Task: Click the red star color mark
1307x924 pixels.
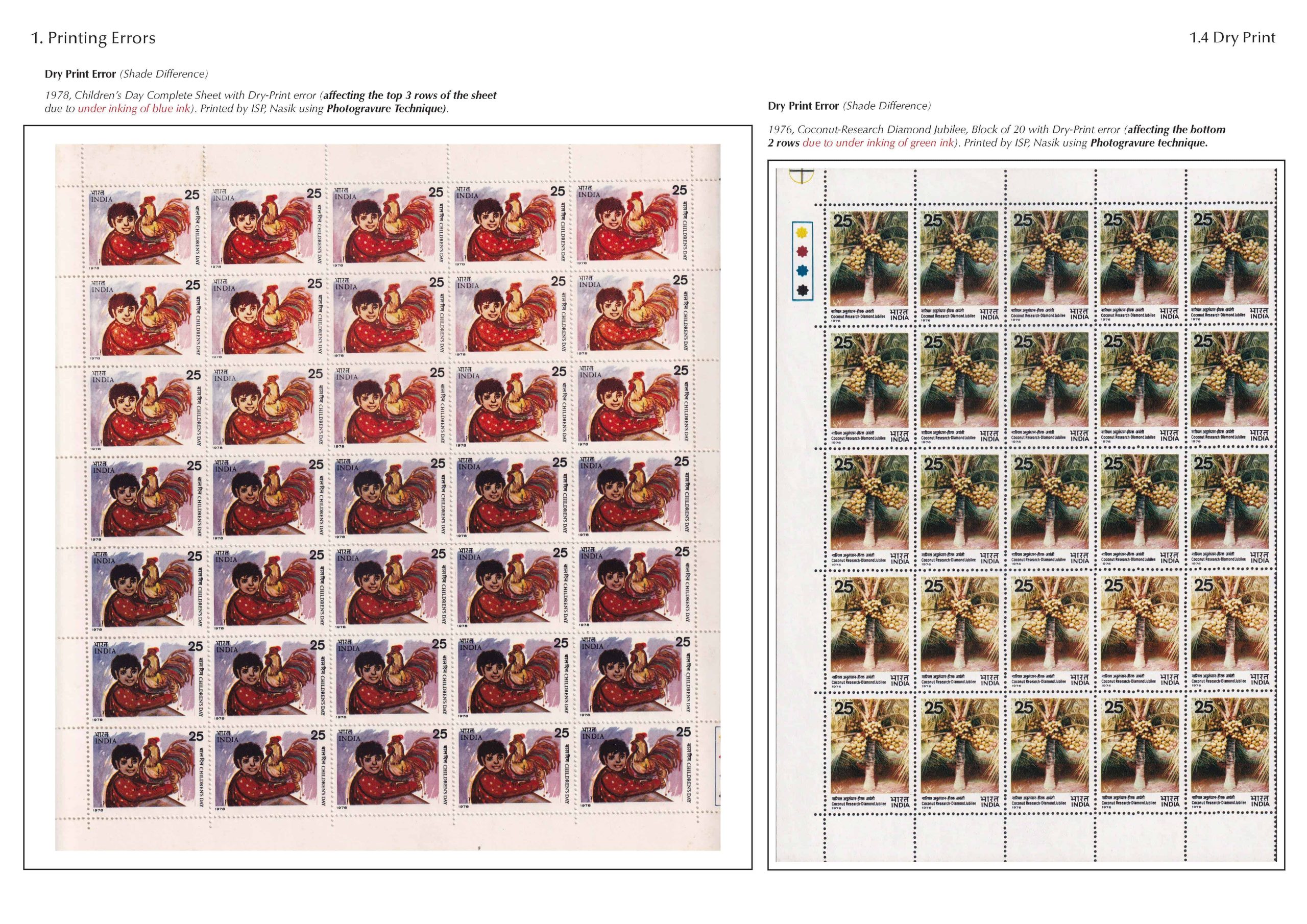Action: (803, 251)
